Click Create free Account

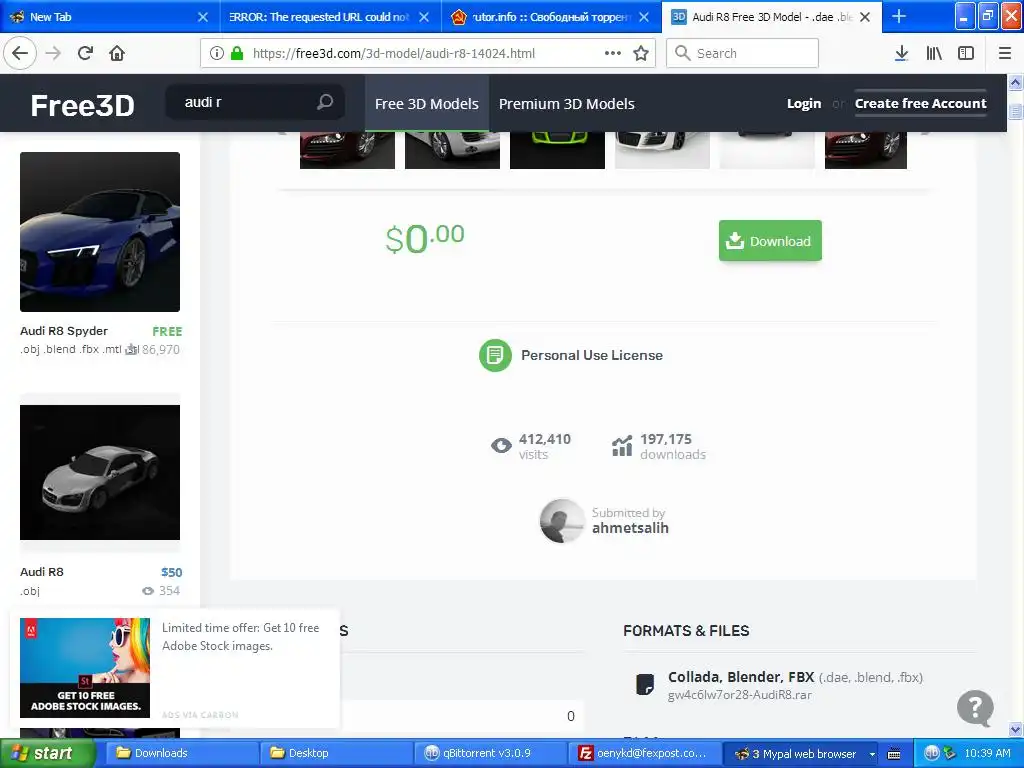(x=921, y=103)
